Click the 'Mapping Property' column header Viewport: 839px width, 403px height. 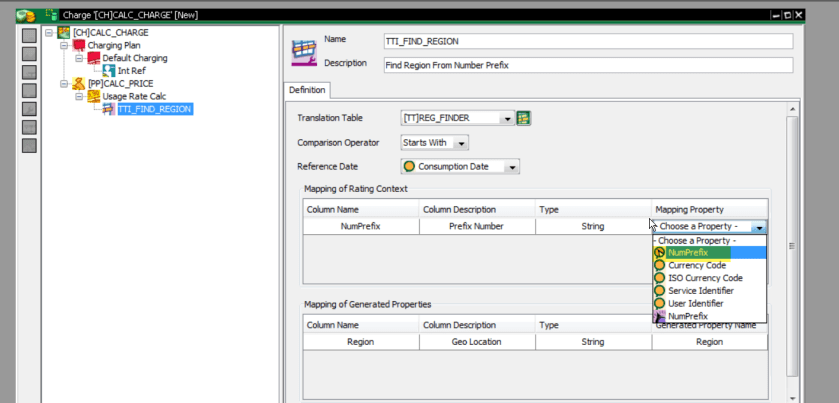pyautogui.click(x=710, y=210)
